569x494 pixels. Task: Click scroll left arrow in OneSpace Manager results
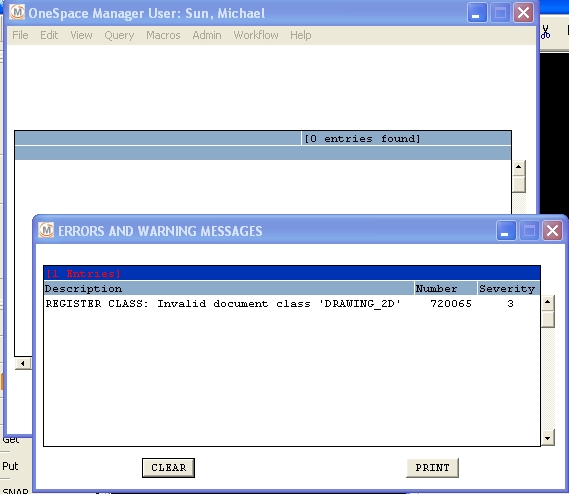pyautogui.click(x=23, y=363)
